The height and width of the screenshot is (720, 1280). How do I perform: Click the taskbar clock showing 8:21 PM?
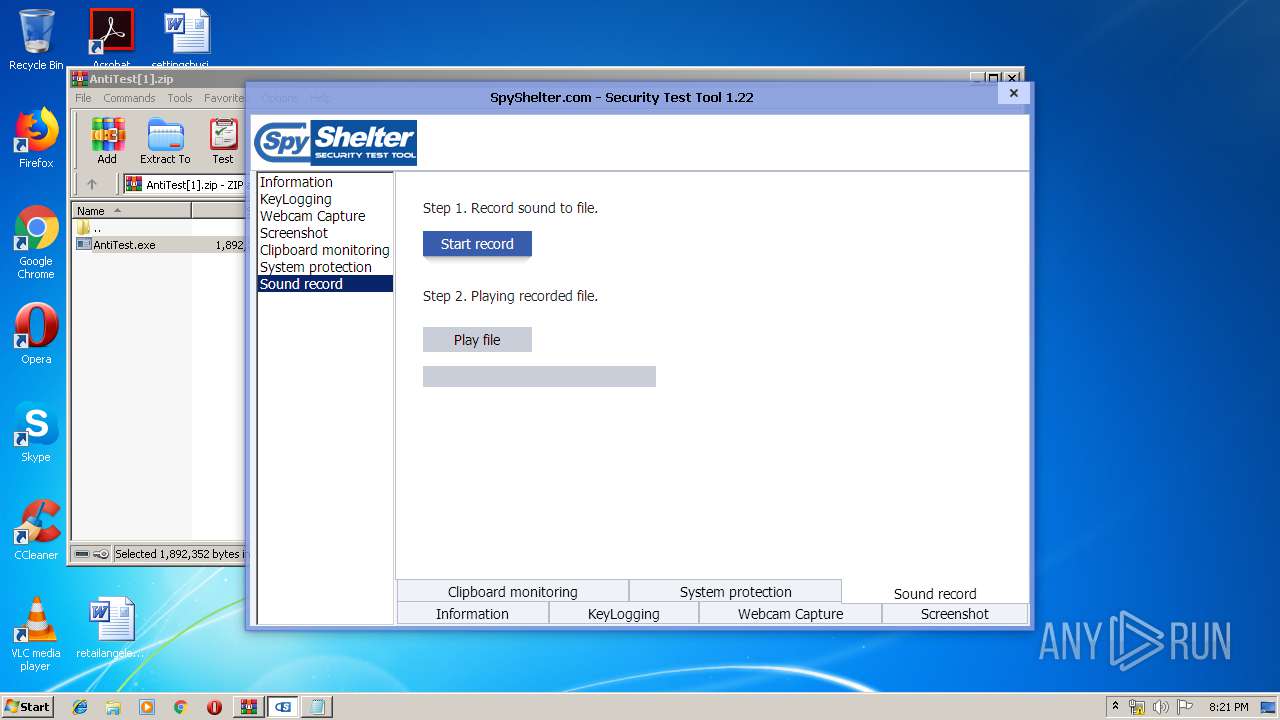[1228, 707]
